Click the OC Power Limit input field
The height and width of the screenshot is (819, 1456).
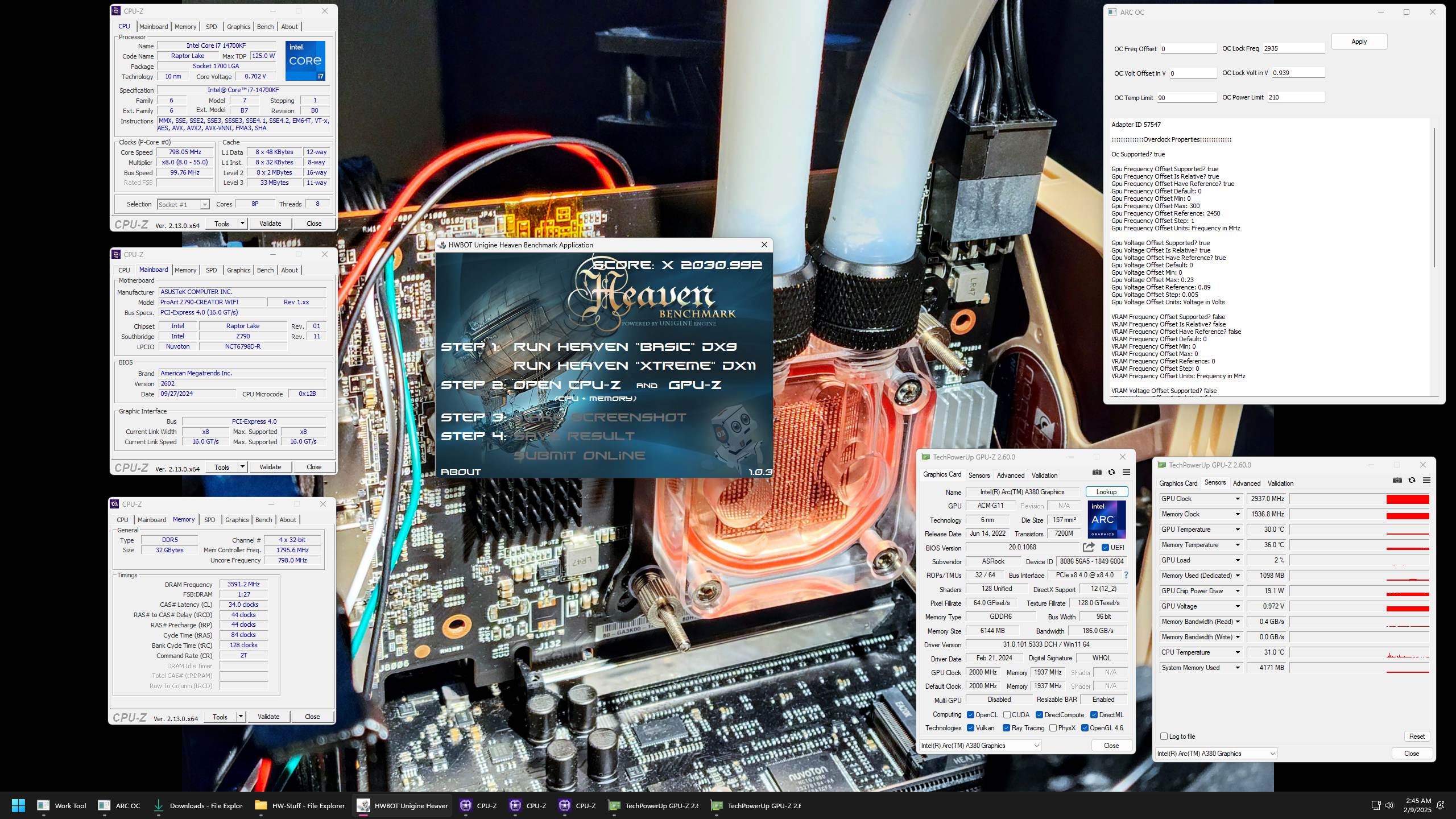click(1296, 97)
